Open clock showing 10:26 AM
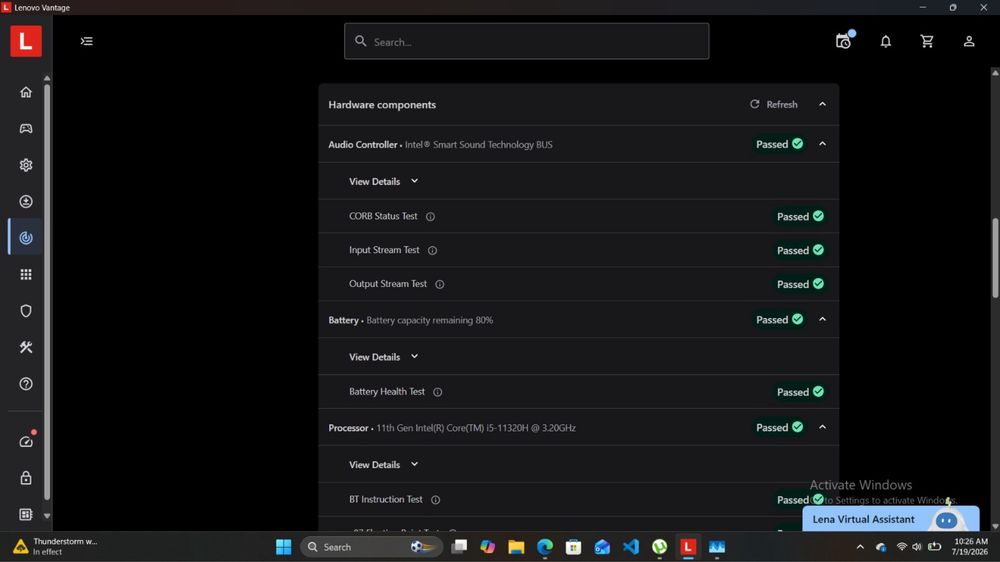The height and width of the screenshot is (562, 1000). pyautogui.click(x=969, y=547)
